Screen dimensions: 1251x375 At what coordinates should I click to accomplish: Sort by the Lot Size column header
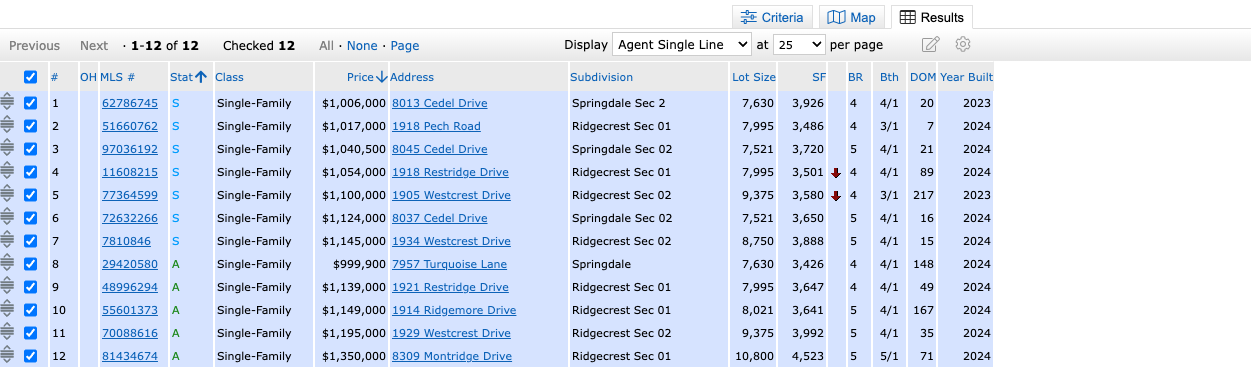753,77
